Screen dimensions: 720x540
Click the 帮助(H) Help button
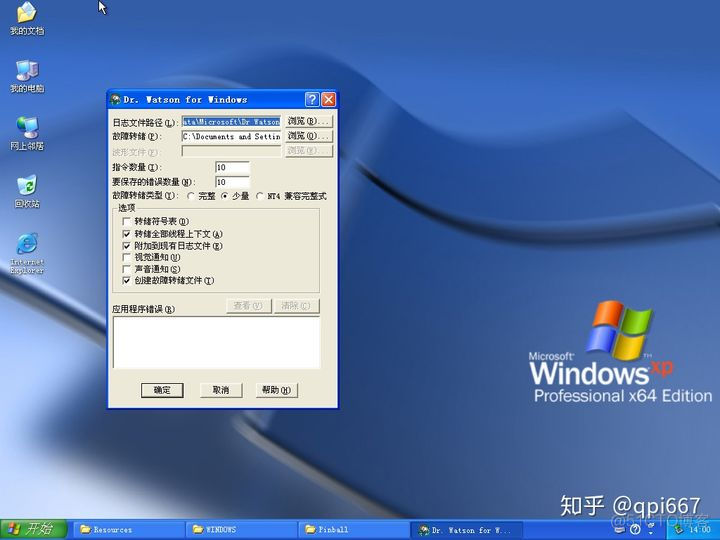(x=276, y=390)
